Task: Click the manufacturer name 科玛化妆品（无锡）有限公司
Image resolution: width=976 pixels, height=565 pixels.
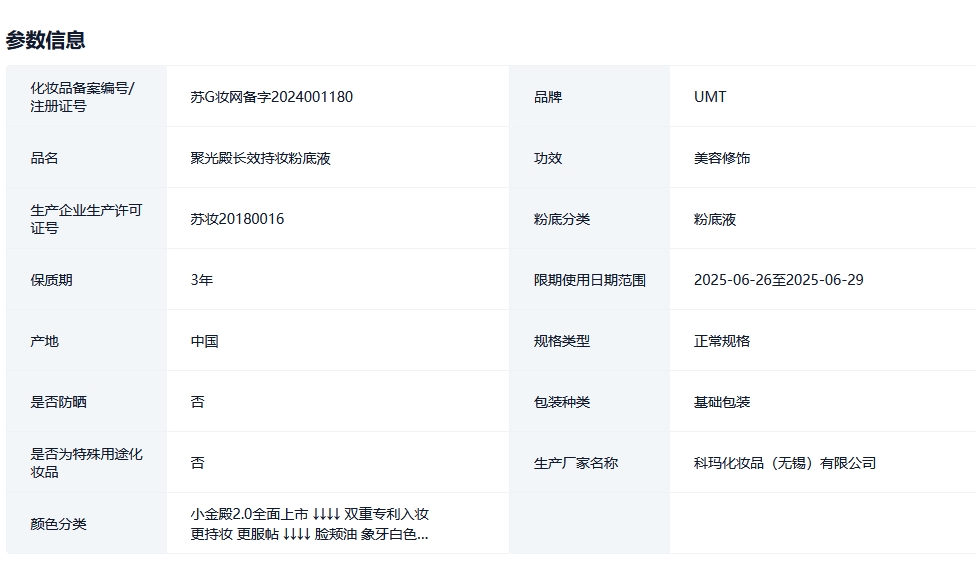Action: tap(784, 463)
